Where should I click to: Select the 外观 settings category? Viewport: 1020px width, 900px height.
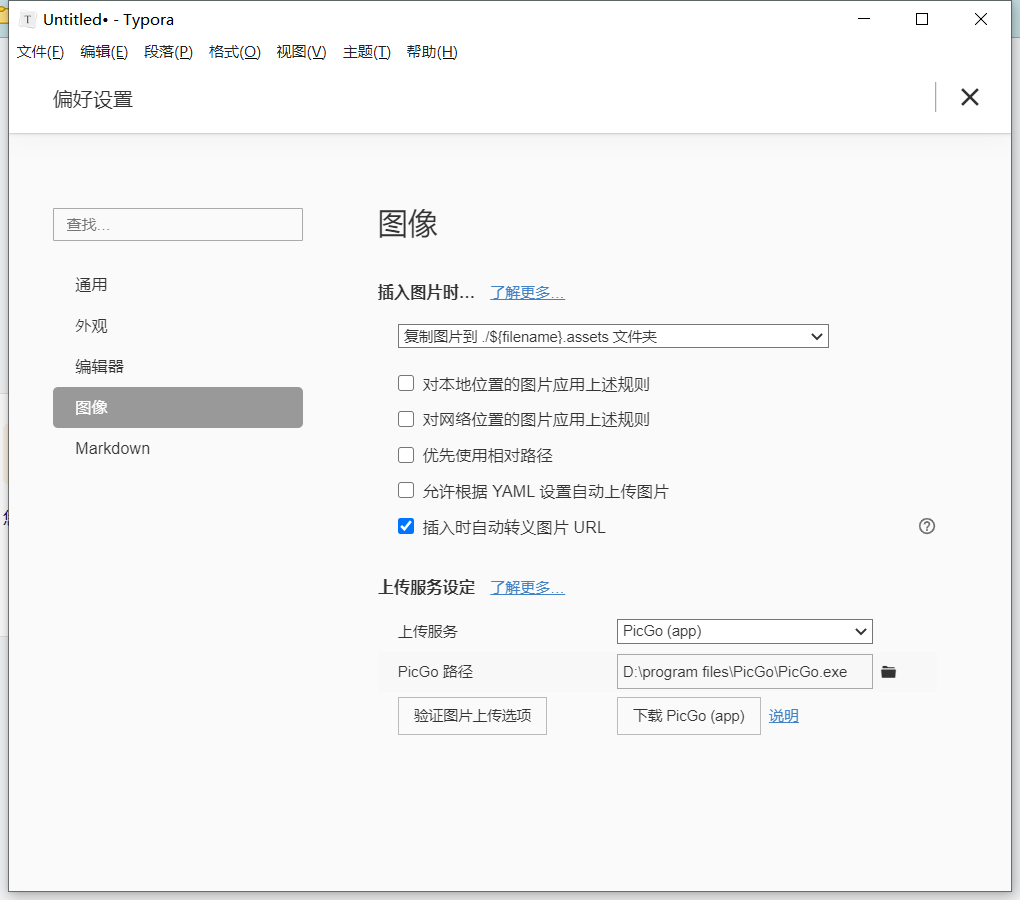click(x=178, y=326)
